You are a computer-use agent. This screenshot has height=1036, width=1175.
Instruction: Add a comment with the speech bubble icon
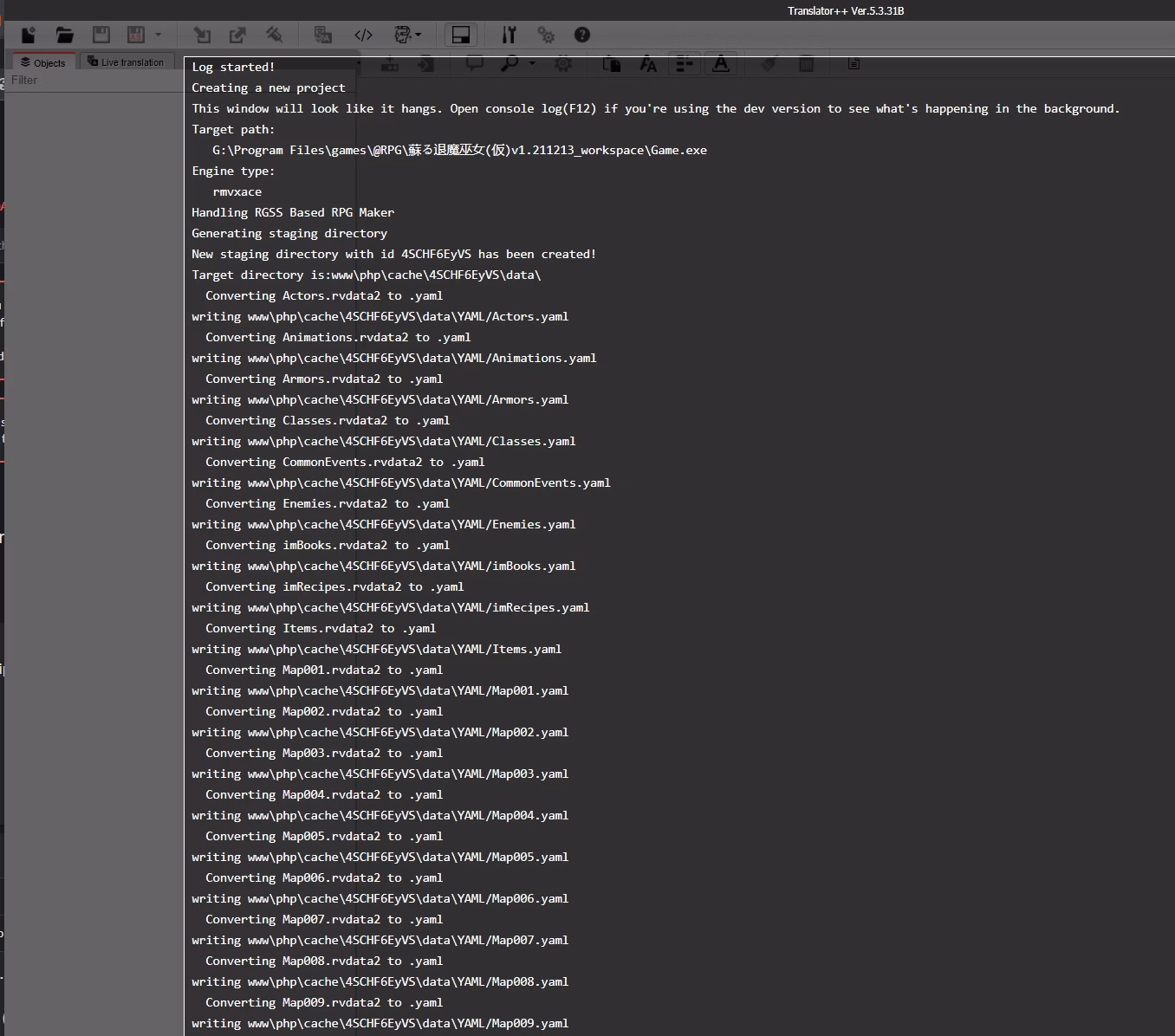pyautogui.click(x=474, y=64)
